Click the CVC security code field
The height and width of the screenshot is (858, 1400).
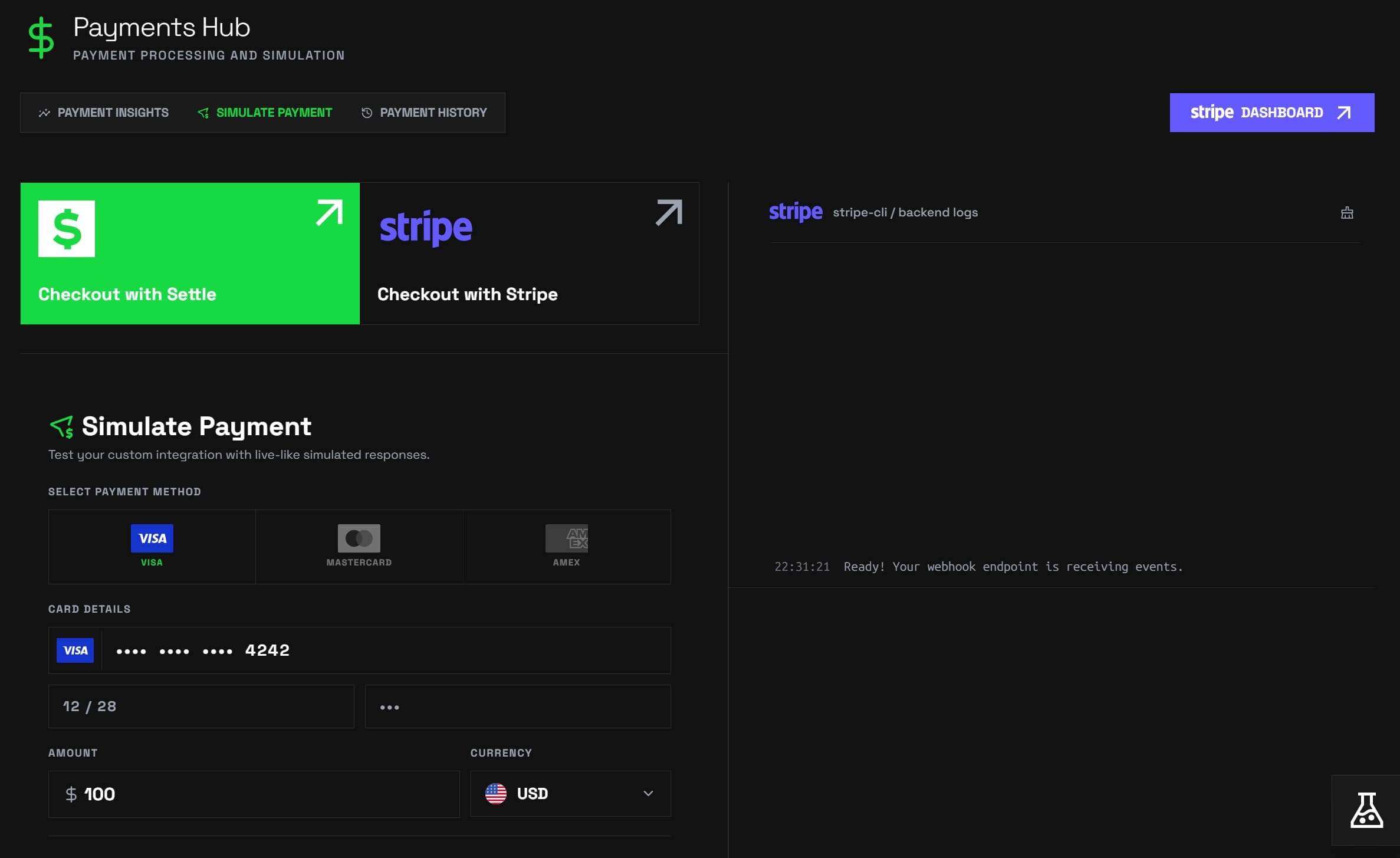click(x=518, y=706)
